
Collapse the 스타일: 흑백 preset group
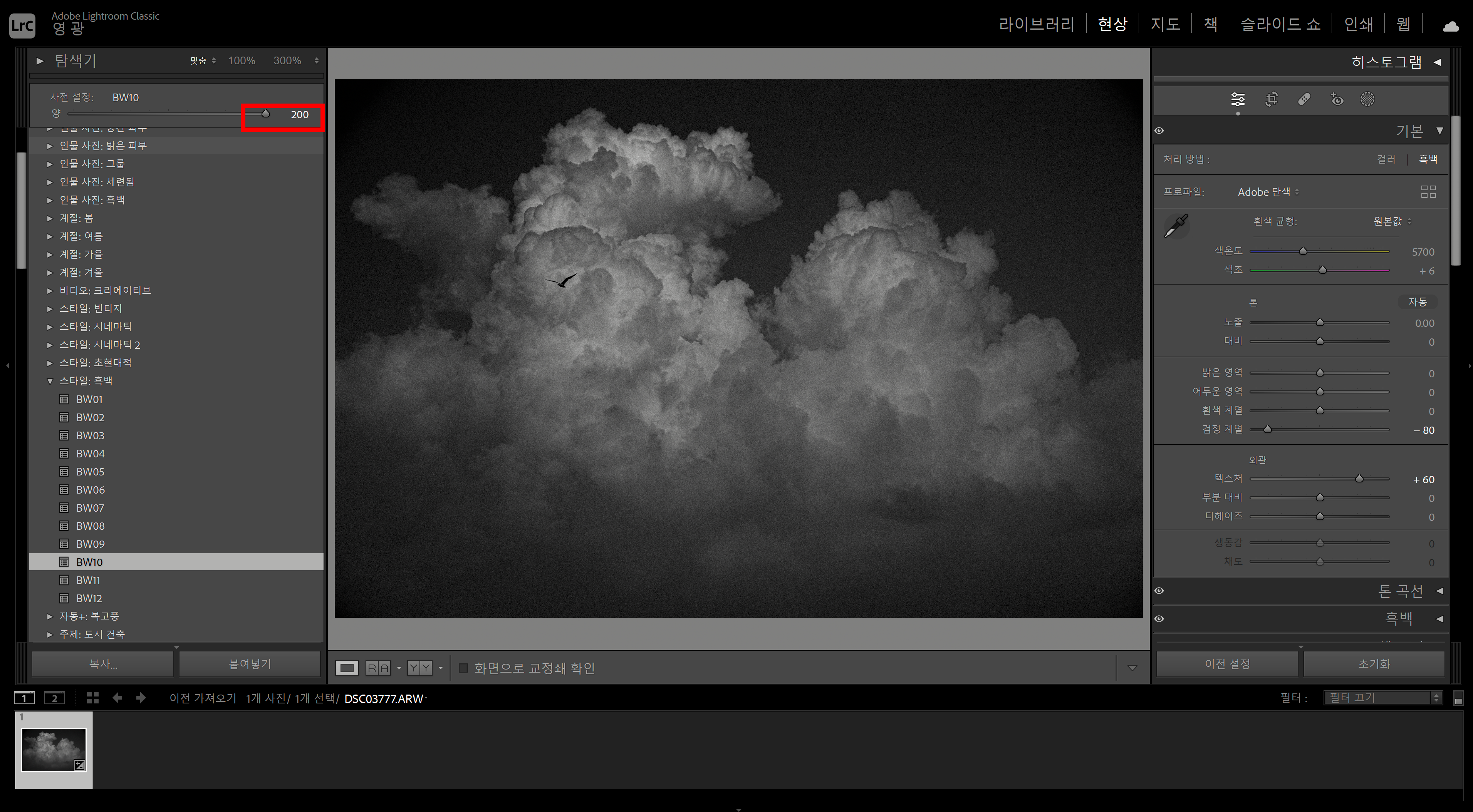pos(50,381)
